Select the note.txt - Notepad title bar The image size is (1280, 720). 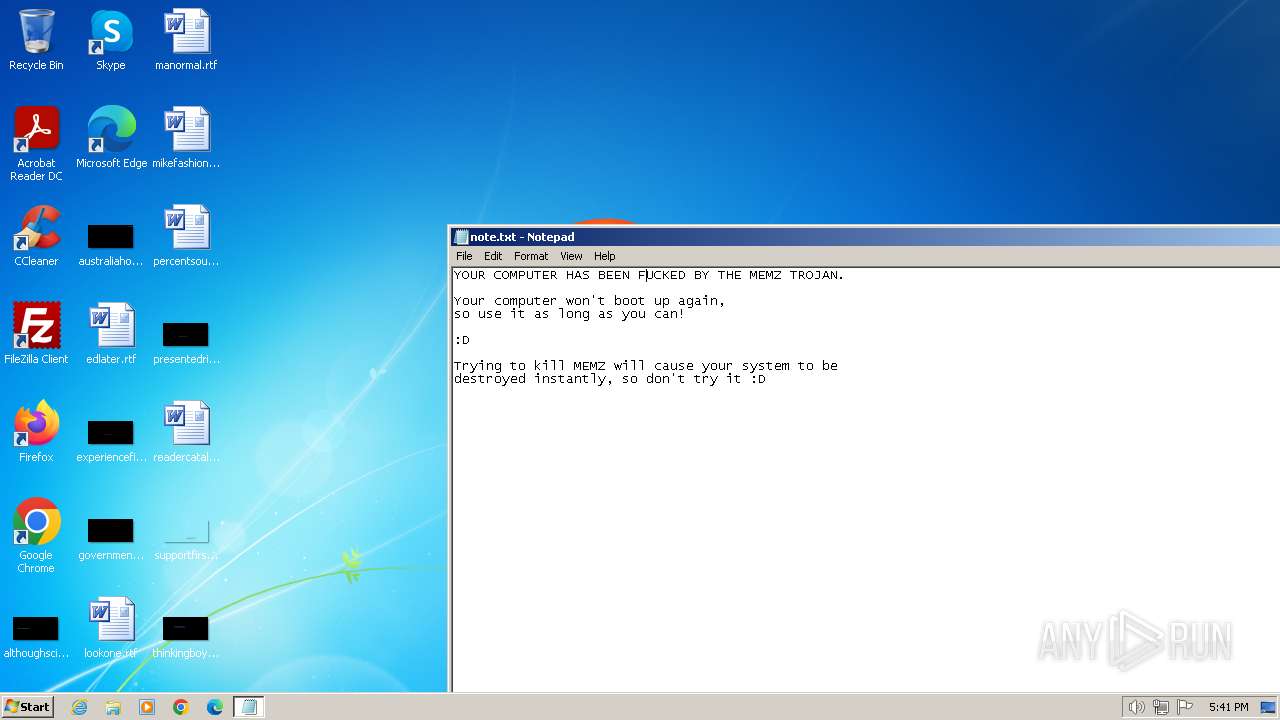(865, 237)
